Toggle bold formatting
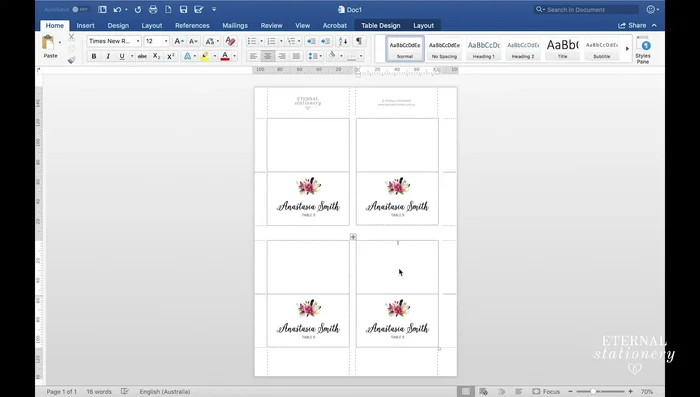Image resolution: width=700 pixels, height=397 pixels. click(94, 56)
